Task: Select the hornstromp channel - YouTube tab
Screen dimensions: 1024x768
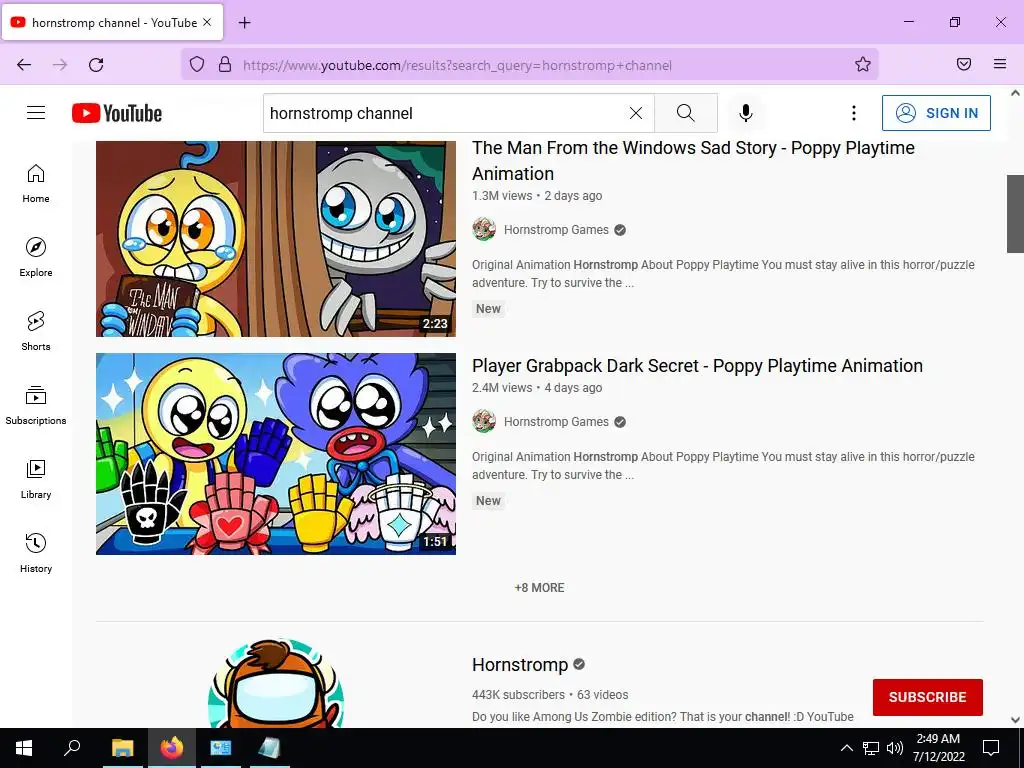Action: tap(114, 22)
